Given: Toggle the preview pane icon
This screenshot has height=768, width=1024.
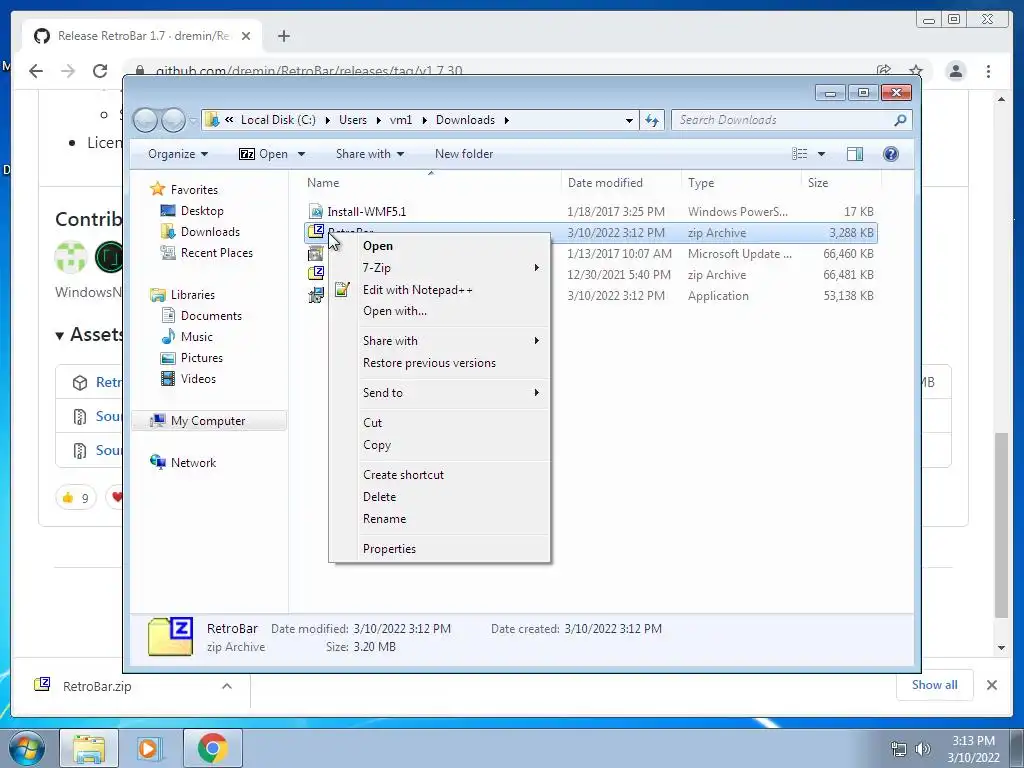Looking at the screenshot, I should pos(854,154).
